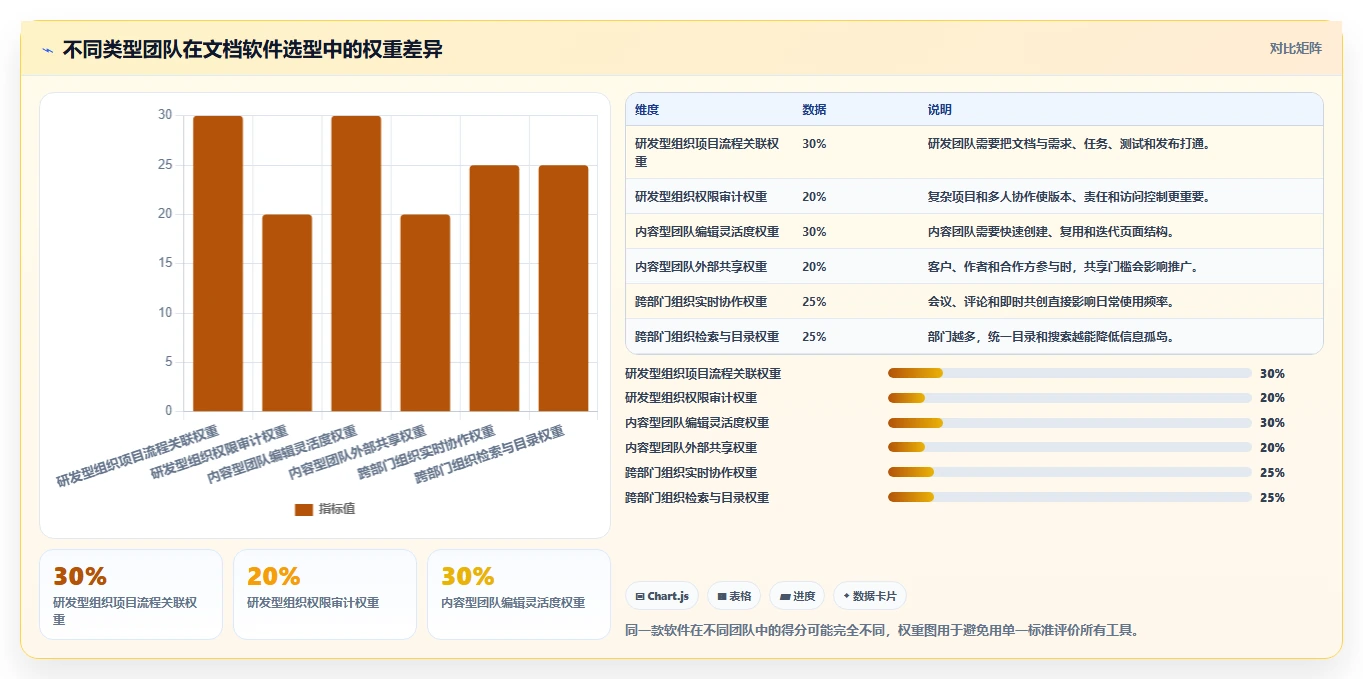The image size is (1363, 679).
Task: Click the 说明 column header
Action: pos(940,110)
